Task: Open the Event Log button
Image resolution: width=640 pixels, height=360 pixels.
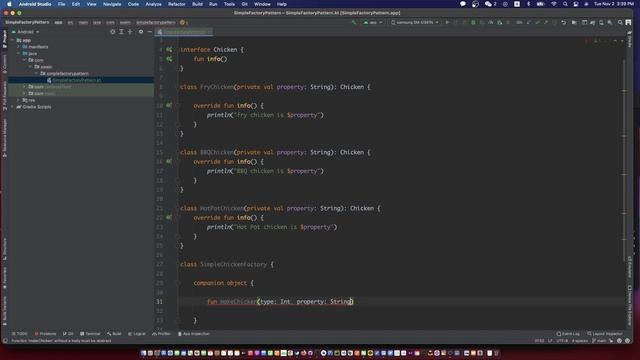Action: 568,334
